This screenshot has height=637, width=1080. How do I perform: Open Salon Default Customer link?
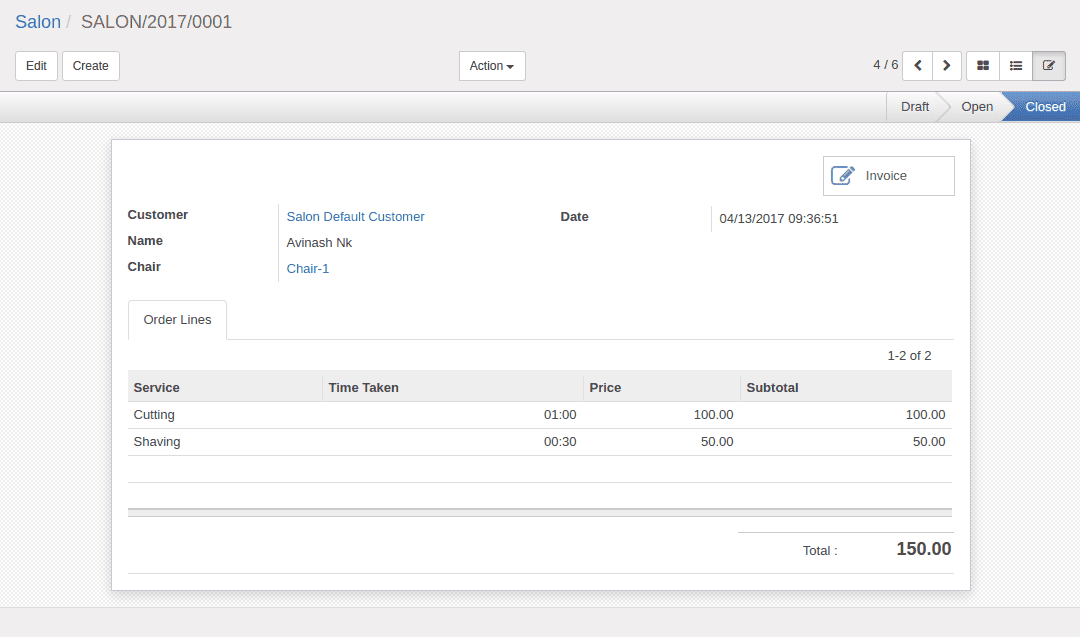[x=355, y=217]
